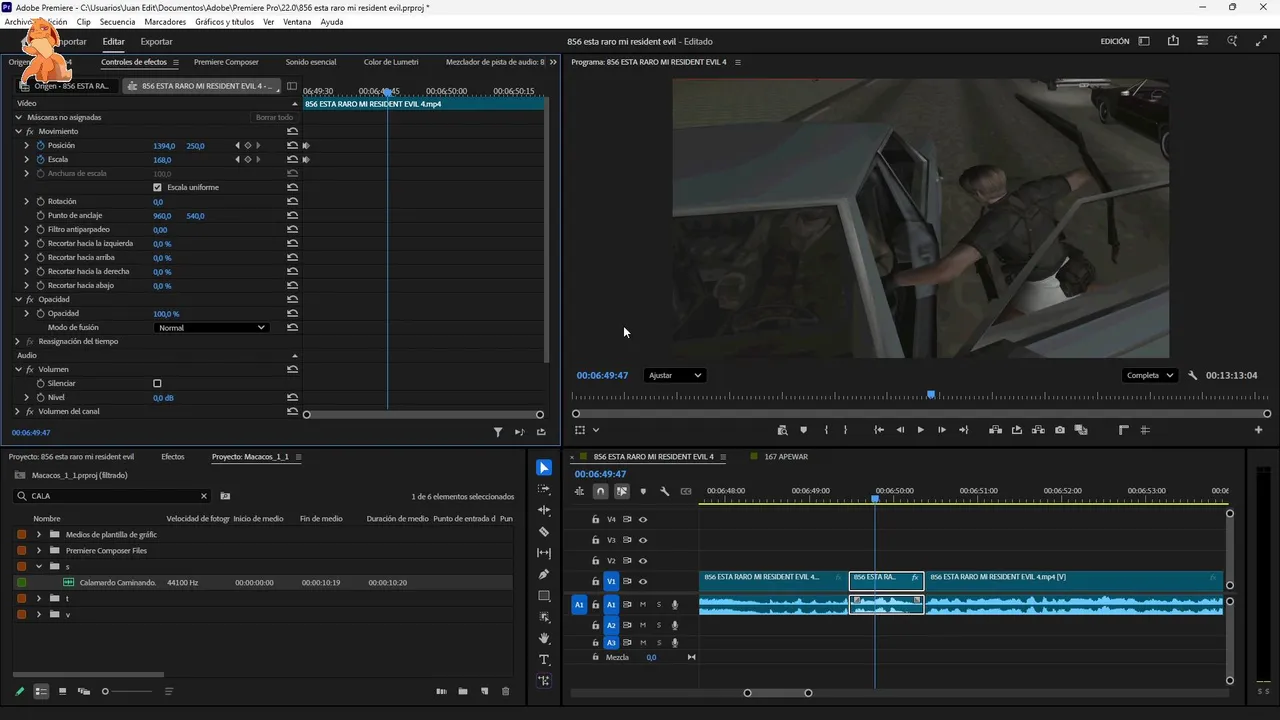Select the Track Select Forward tool
This screenshot has height=720, width=1280.
pyautogui.click(x=544, y=489)
